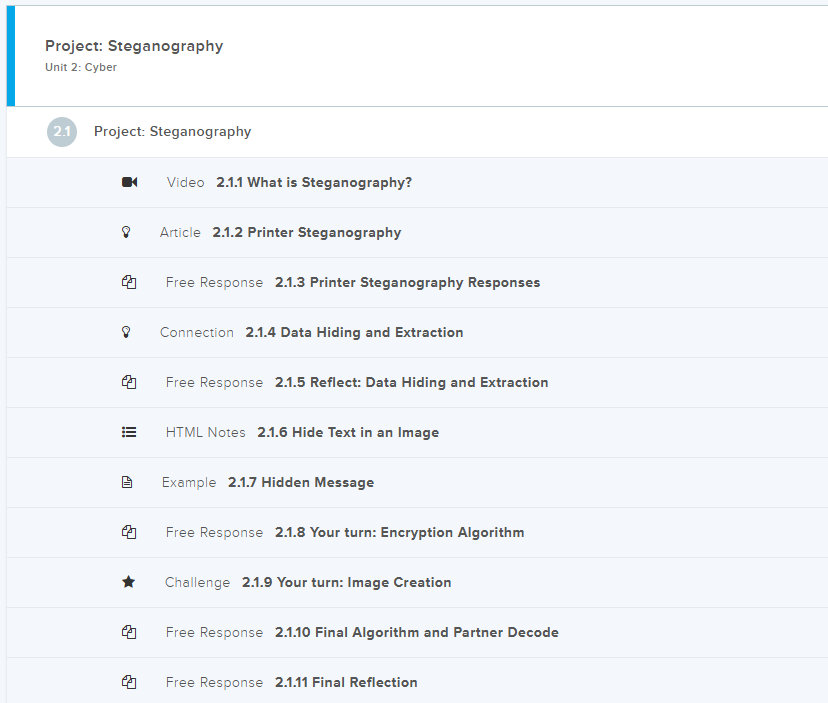Click the free response icon for 2.1.11
The width and height of the screenshot is (828, 703).
[129, 682]
